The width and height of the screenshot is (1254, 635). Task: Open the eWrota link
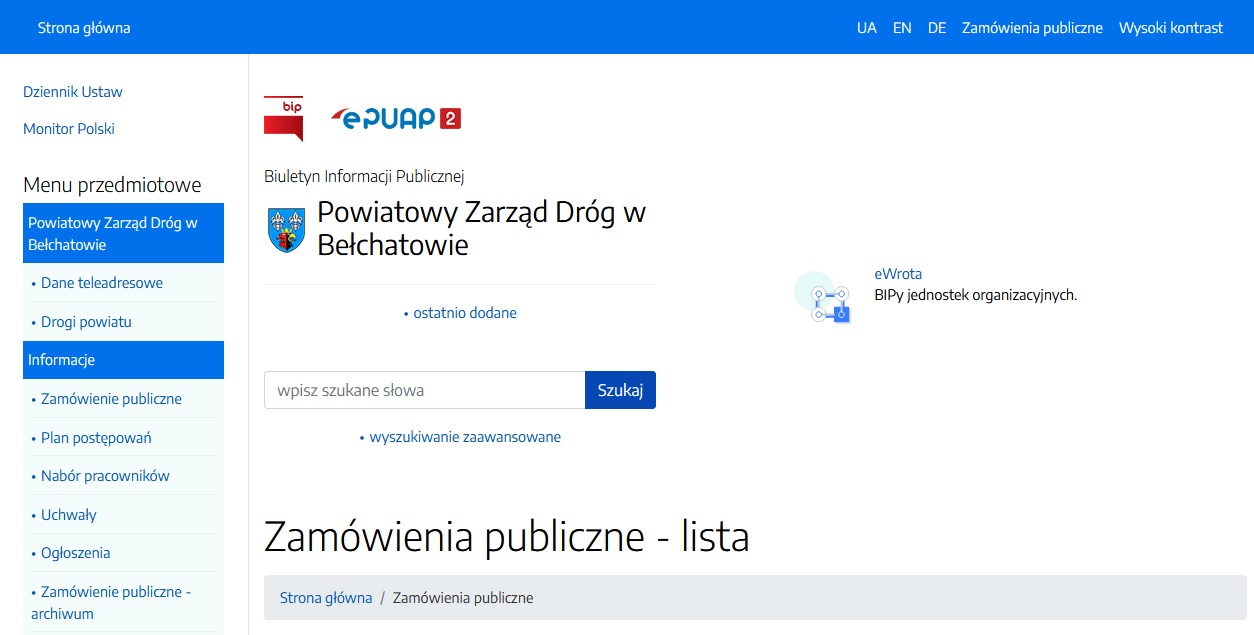(898, 274)
